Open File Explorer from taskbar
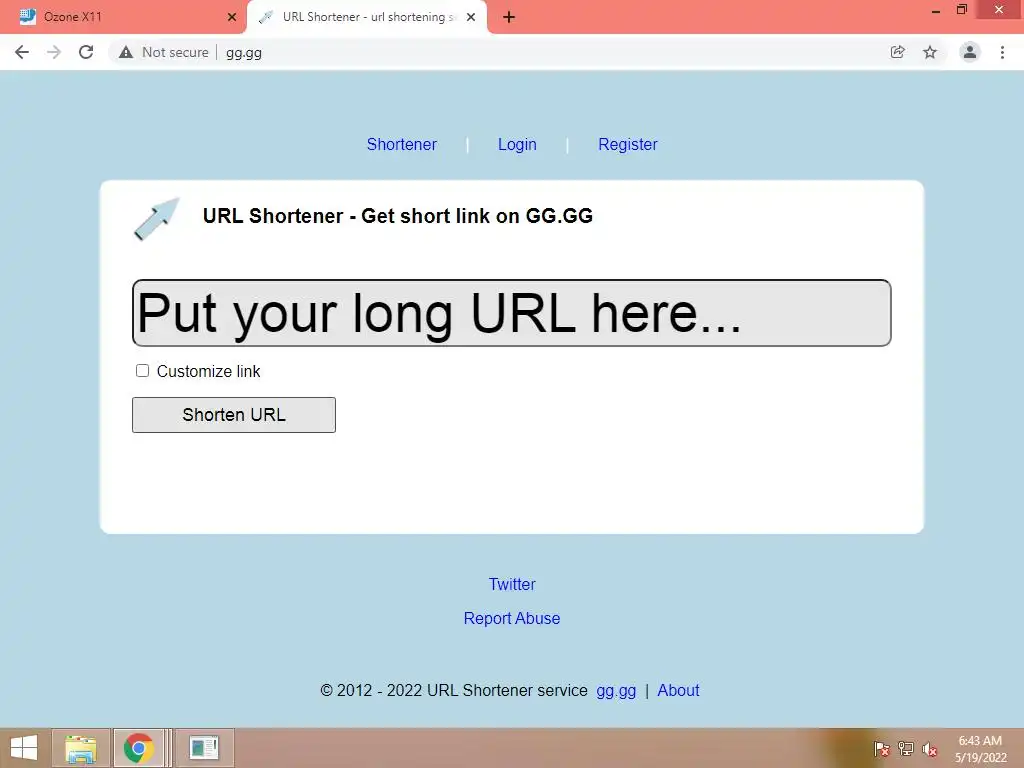Screen dimensions: 1024x768 [81, 748]
